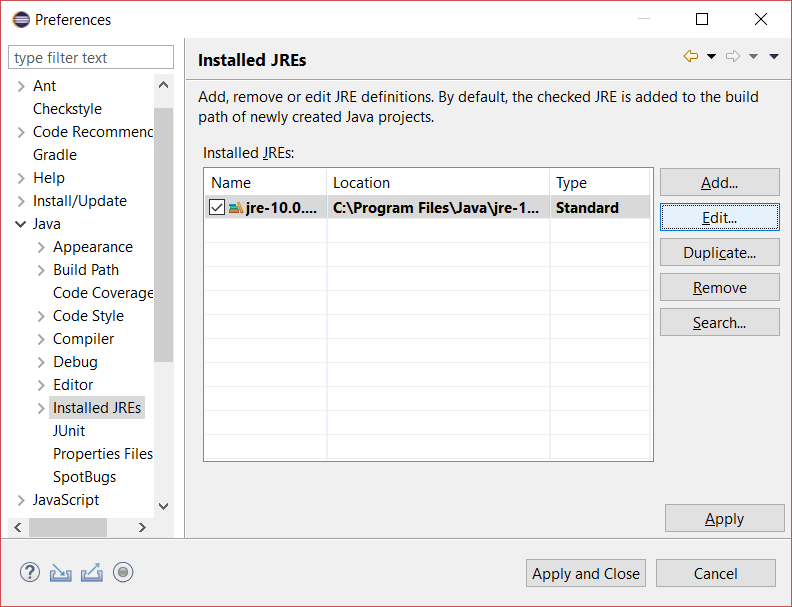Viewport: 792px width, 607px height.
Task: Open the preferences view menu dropdown arrow
Action: pyautogui.click(x=774, y=57)
